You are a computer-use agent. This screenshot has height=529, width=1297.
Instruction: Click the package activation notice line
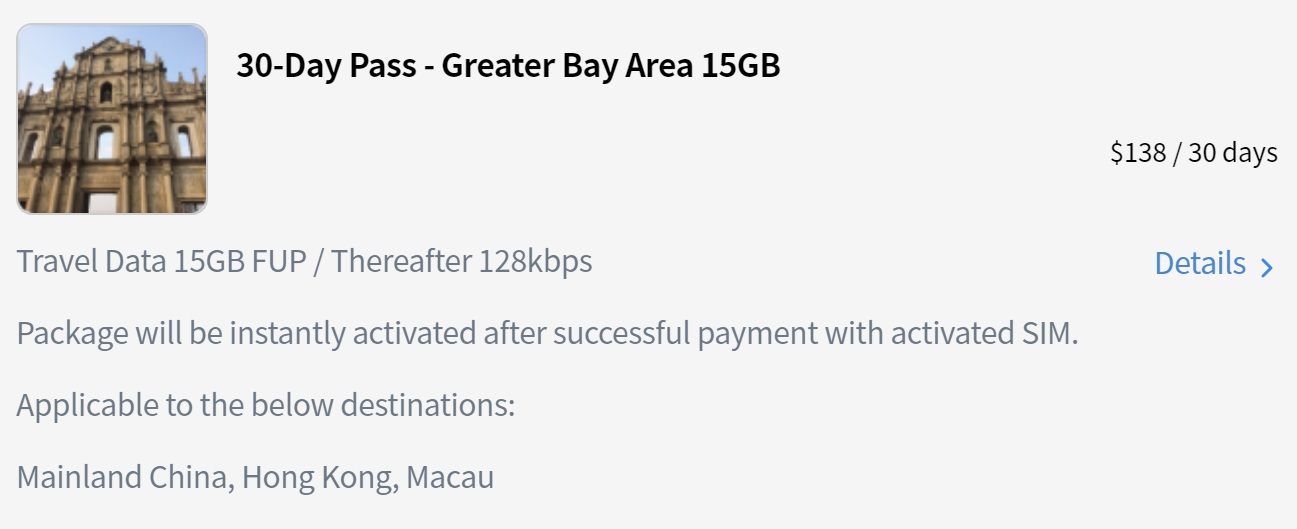click(547, 333)
